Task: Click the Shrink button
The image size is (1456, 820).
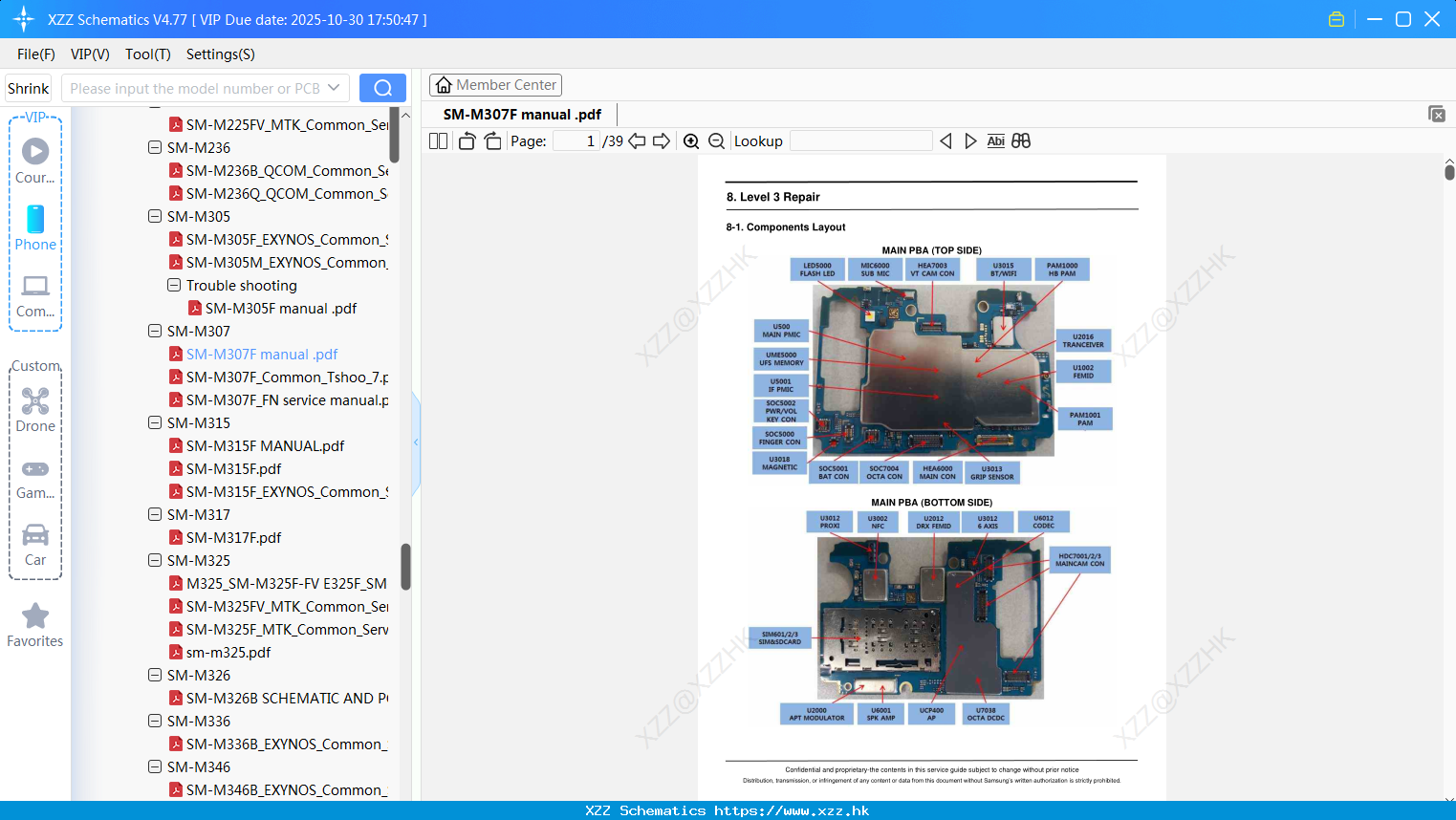Action: tap(29, 88)
